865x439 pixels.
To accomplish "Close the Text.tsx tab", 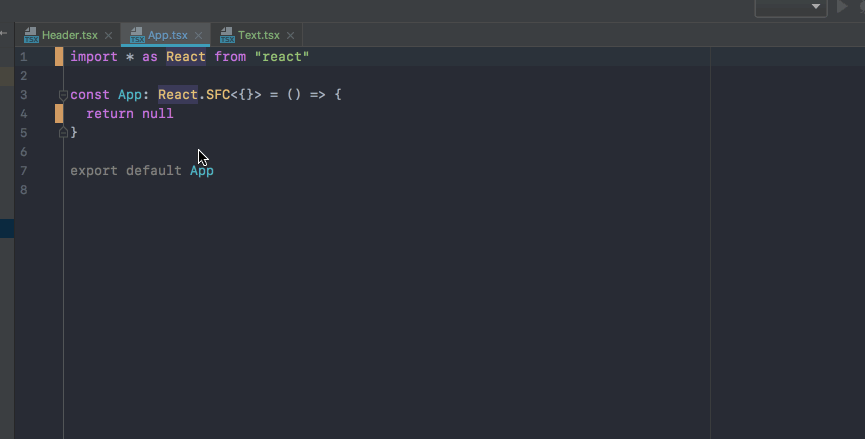I will click(x=290, y=35).
